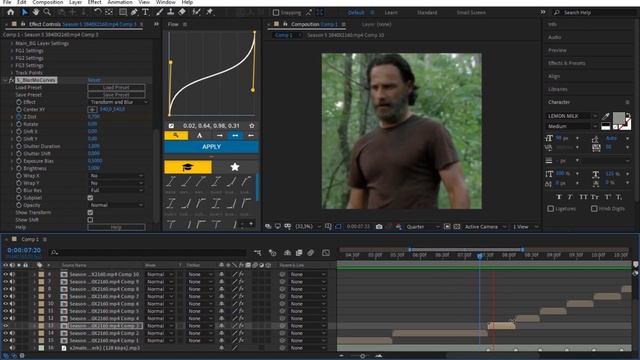
Task: Expand FG1 Settings group
Action: click(x=12, y=51)
